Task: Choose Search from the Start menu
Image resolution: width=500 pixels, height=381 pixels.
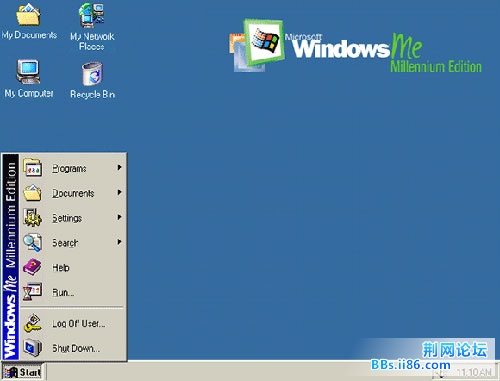Action: (x=73, y=242)
